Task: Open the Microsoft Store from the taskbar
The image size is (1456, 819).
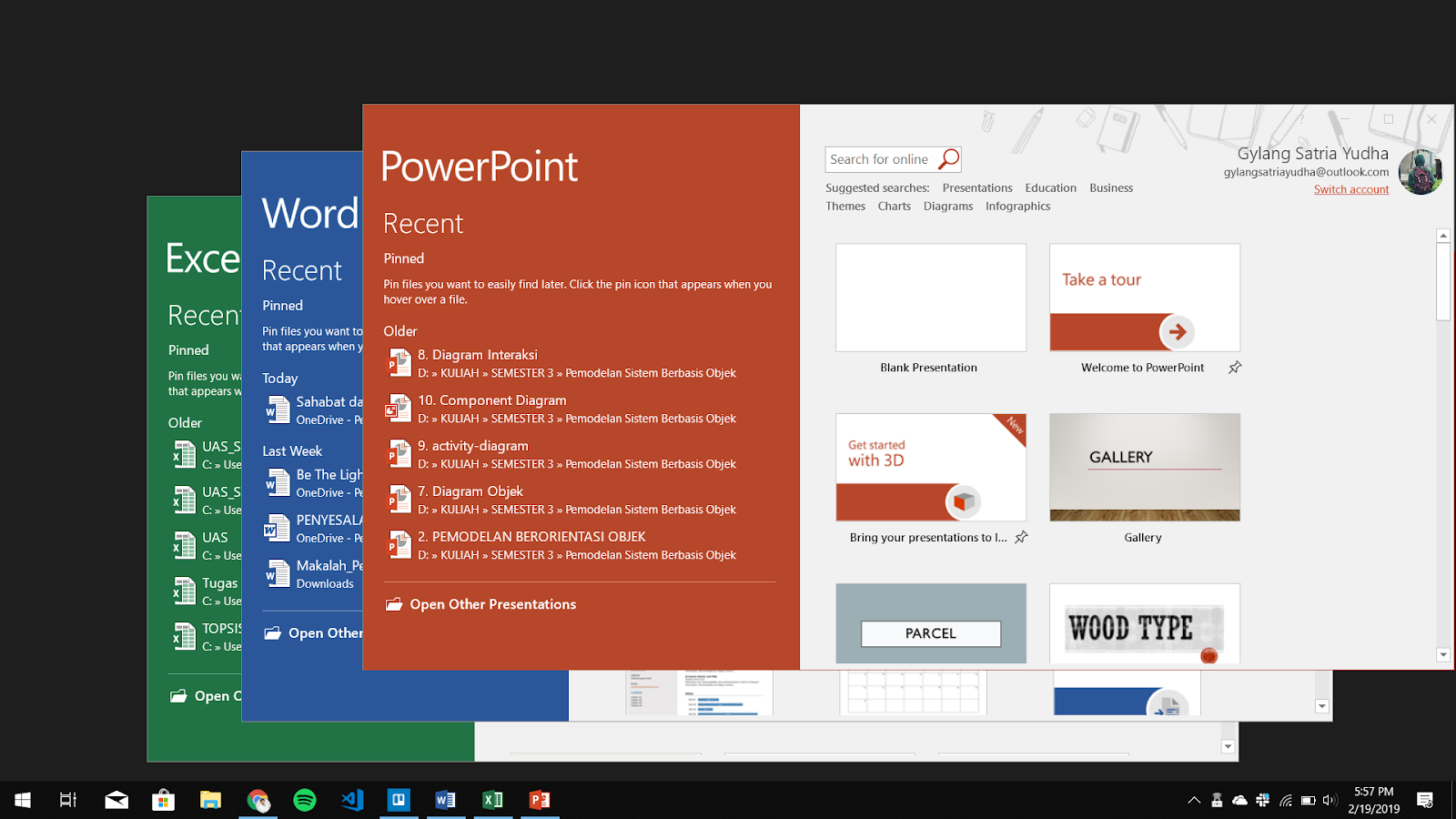Action: click(x=164, y=800)
